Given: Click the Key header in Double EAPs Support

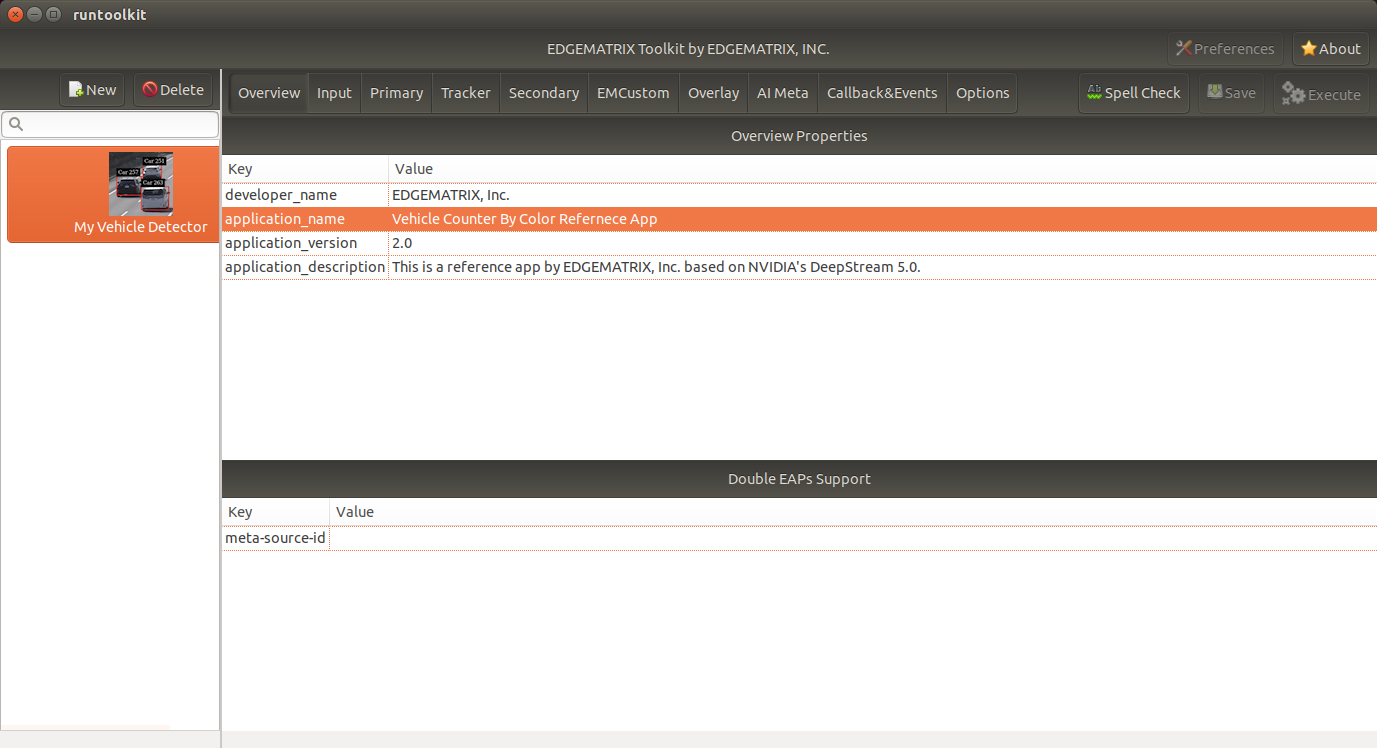Looking at the screenshot, I should pyautogui.click(x=276, y=512).
